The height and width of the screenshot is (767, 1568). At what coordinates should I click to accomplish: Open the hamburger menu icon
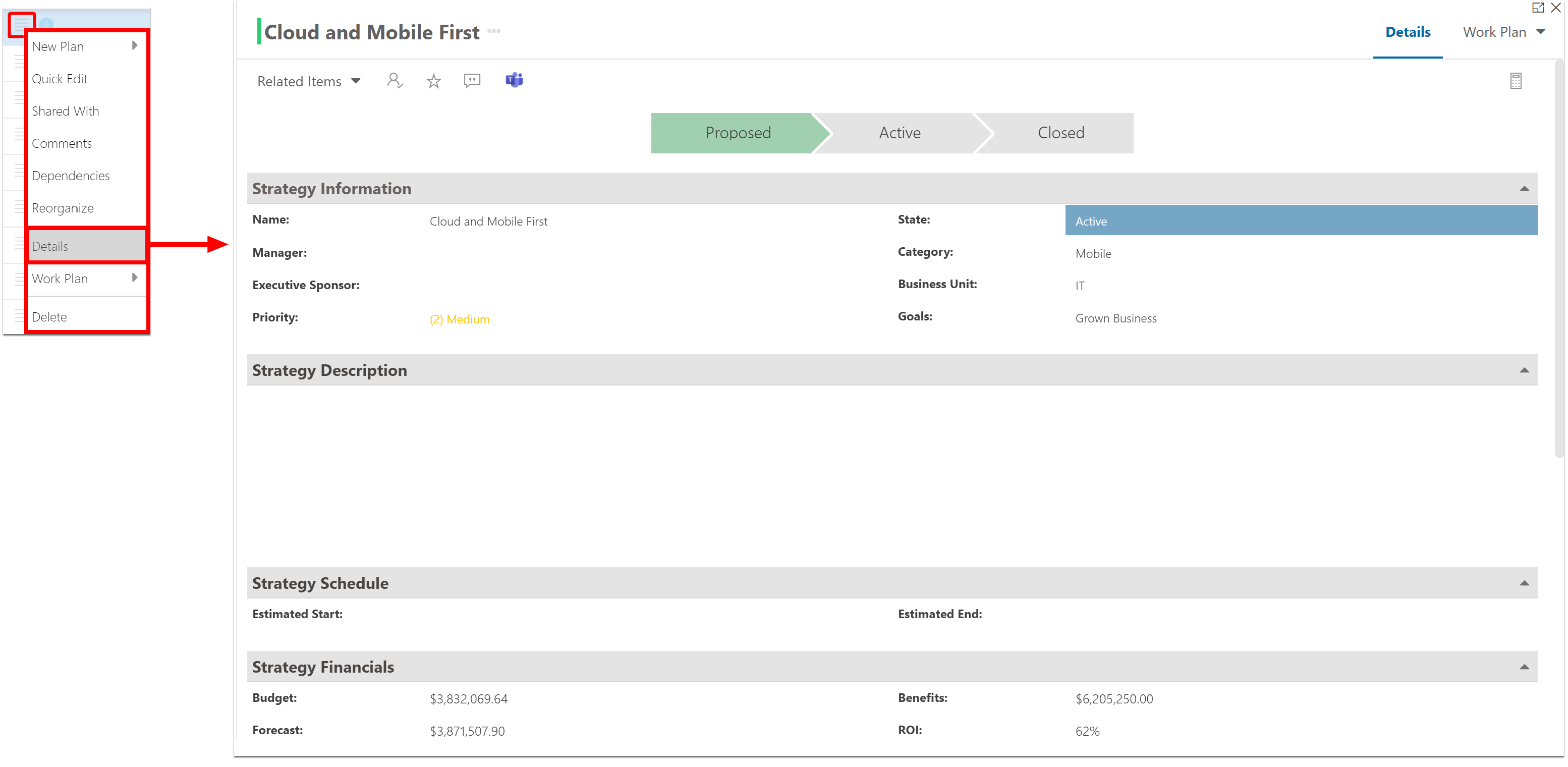[21, 24]
